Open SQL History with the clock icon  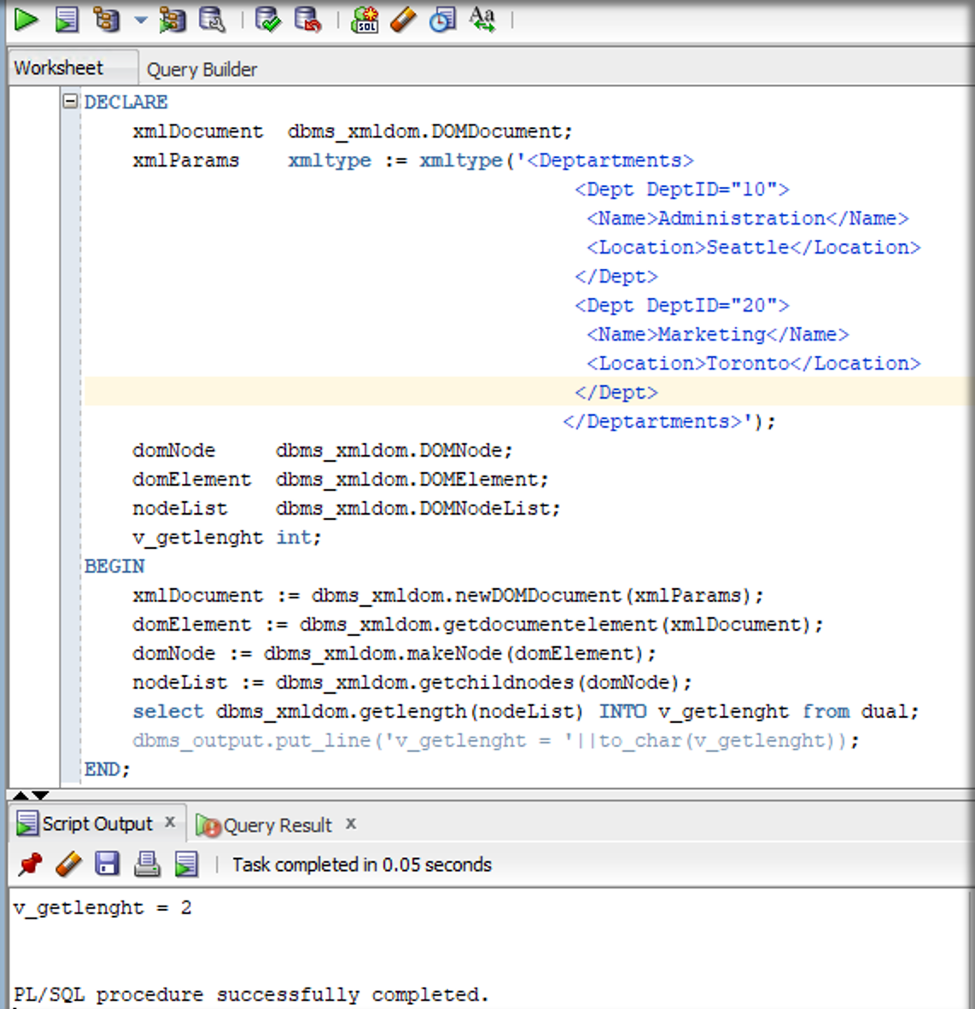point(442,19)
